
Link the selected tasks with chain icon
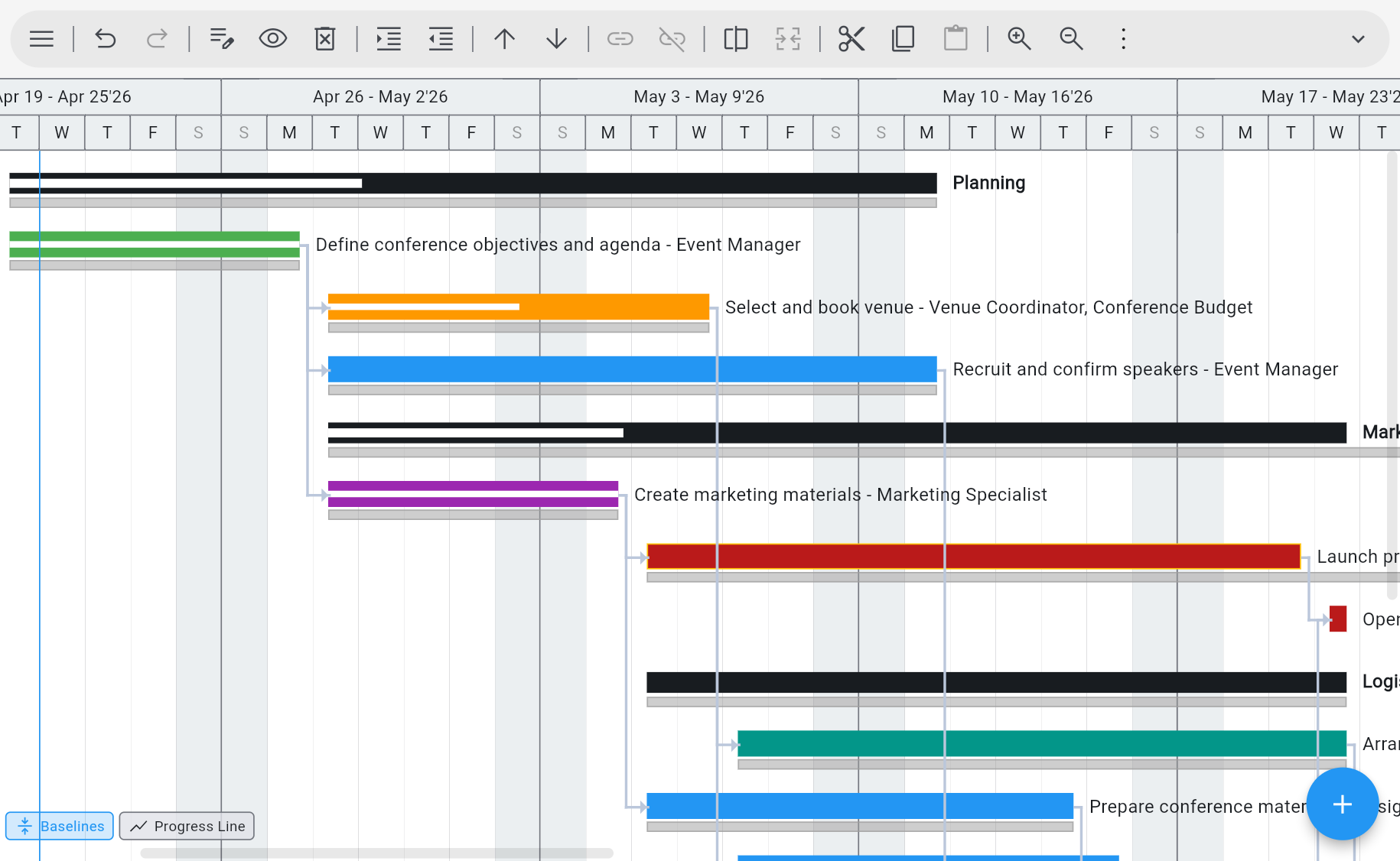coord(620,38)
